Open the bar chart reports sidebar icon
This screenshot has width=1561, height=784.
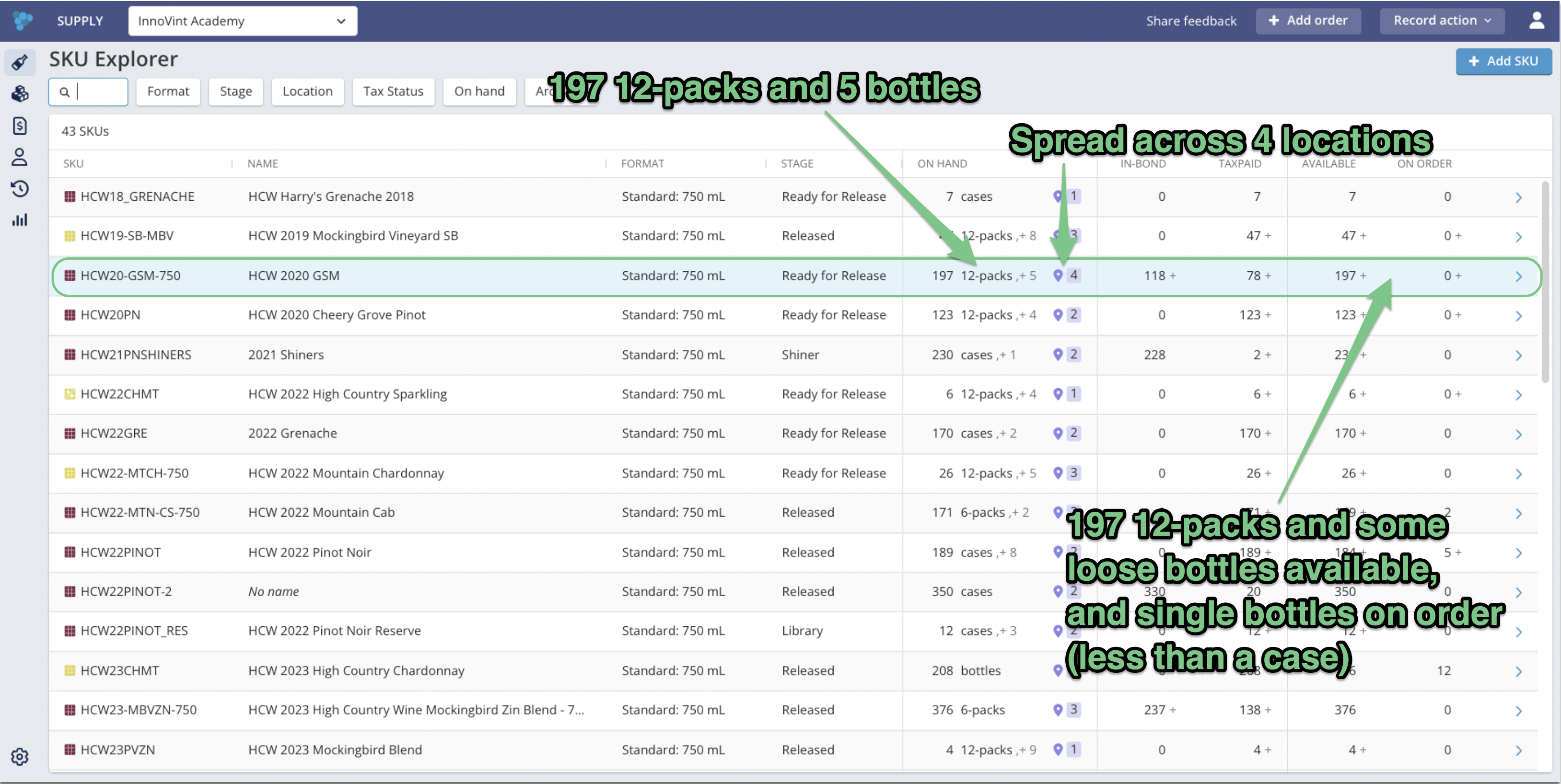tap(19, 220)
